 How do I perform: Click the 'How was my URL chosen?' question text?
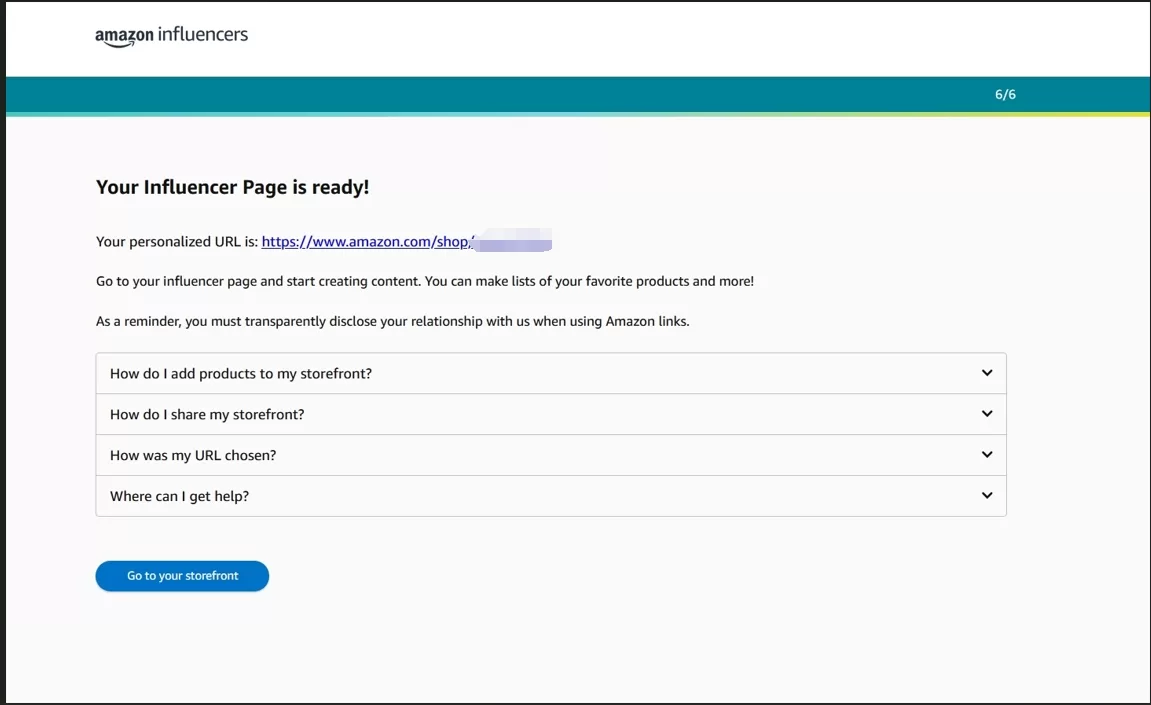(x=193, y=456)
